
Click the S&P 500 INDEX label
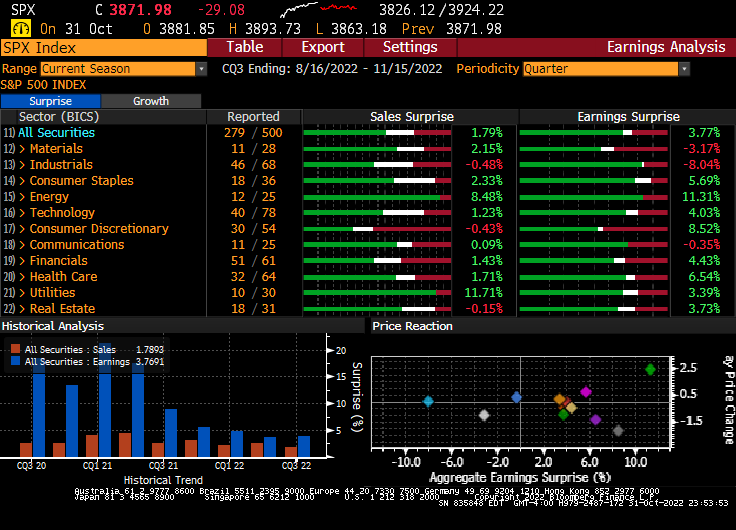coord(43,85)
